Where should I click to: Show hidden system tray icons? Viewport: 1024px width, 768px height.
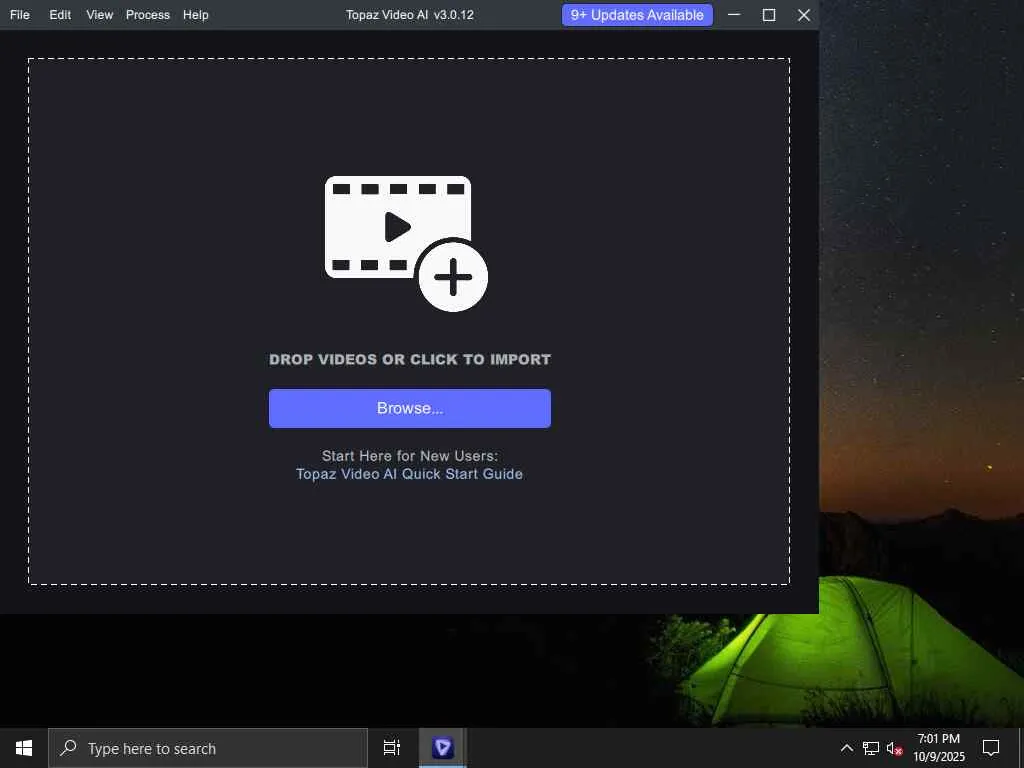click(x=846, y=748)
